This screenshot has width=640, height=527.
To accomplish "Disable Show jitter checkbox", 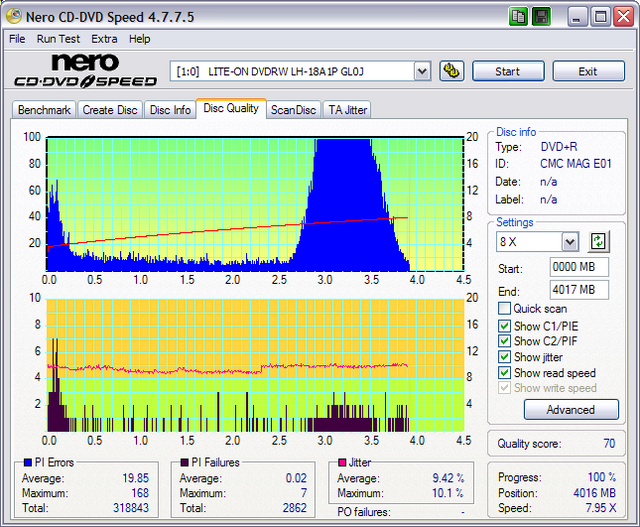I will (504, 357).
